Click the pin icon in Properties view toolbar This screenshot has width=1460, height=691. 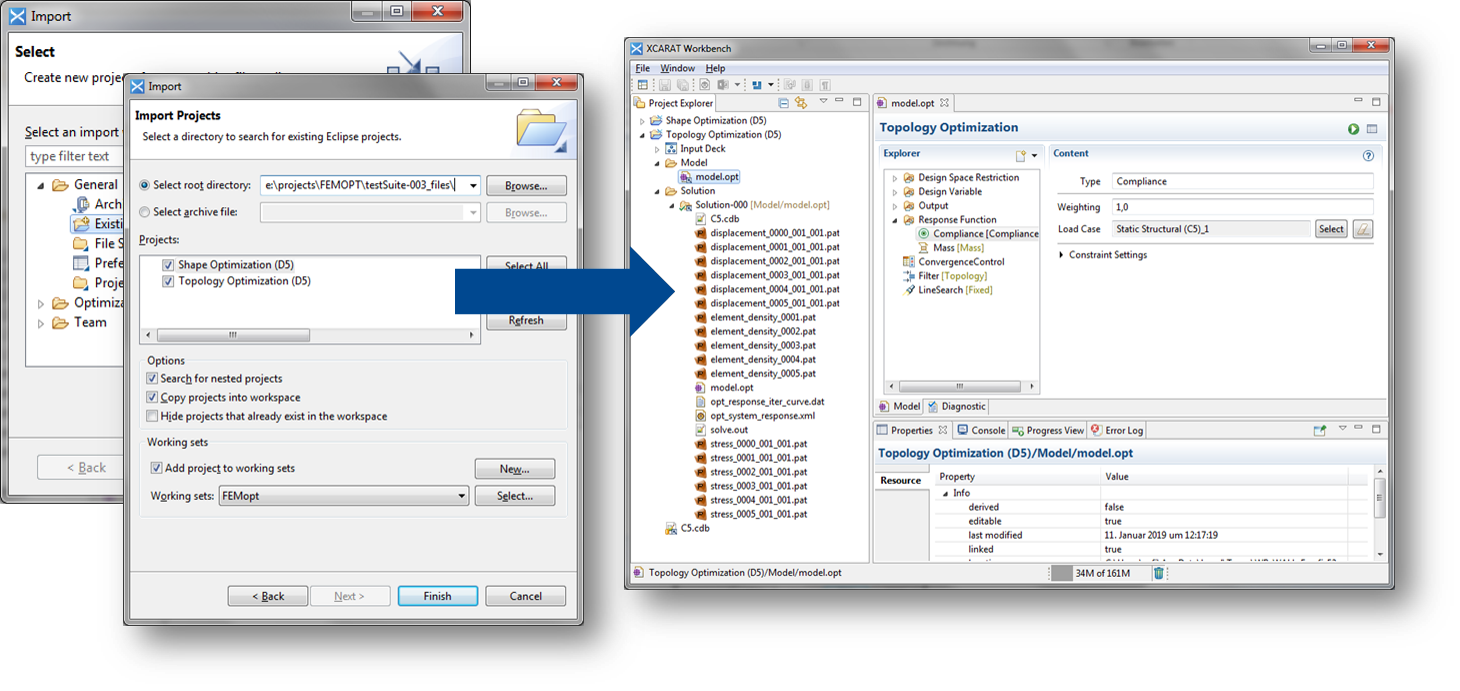[x=1319, y=430]
